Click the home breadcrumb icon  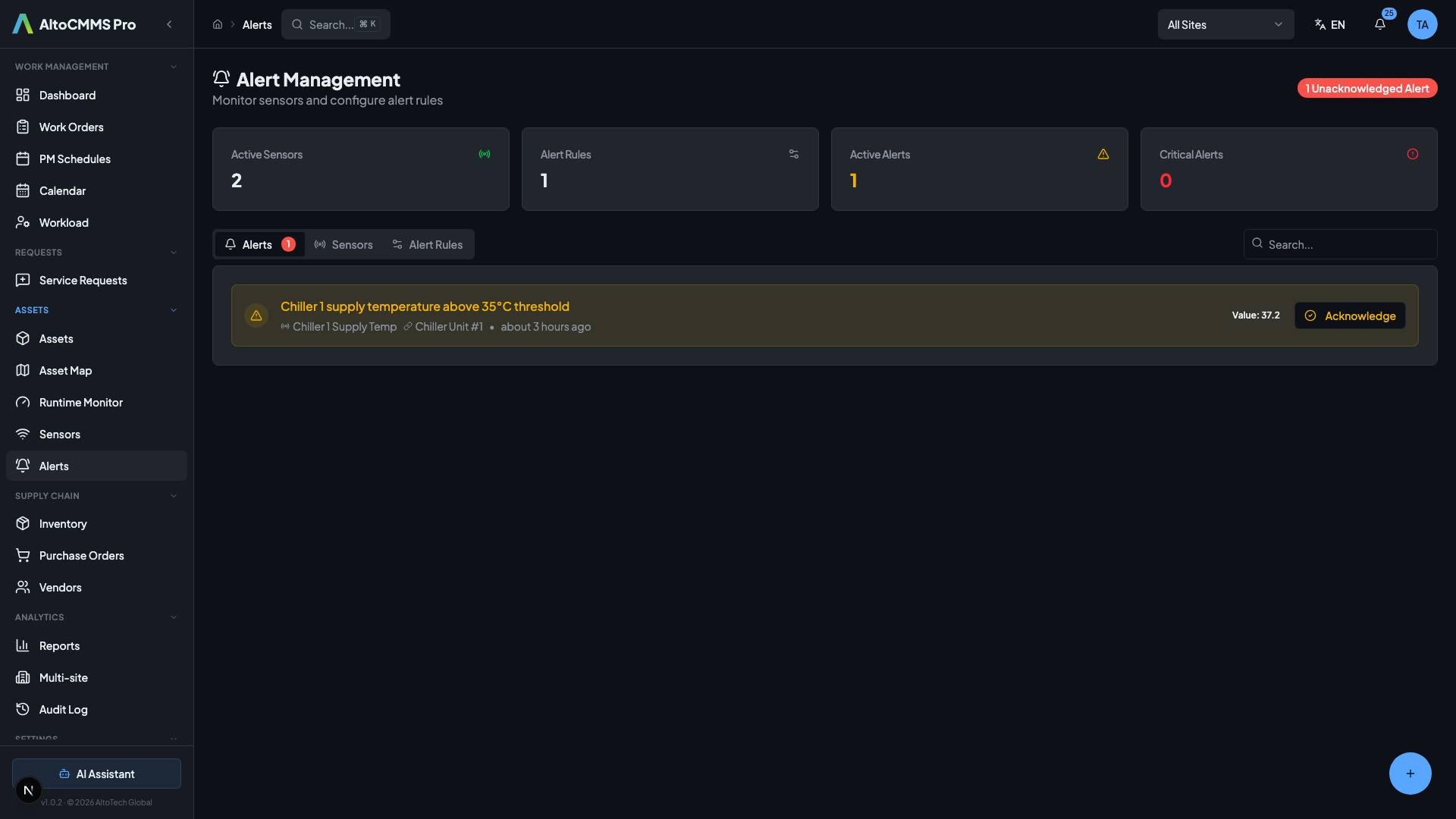click(218, 24)
